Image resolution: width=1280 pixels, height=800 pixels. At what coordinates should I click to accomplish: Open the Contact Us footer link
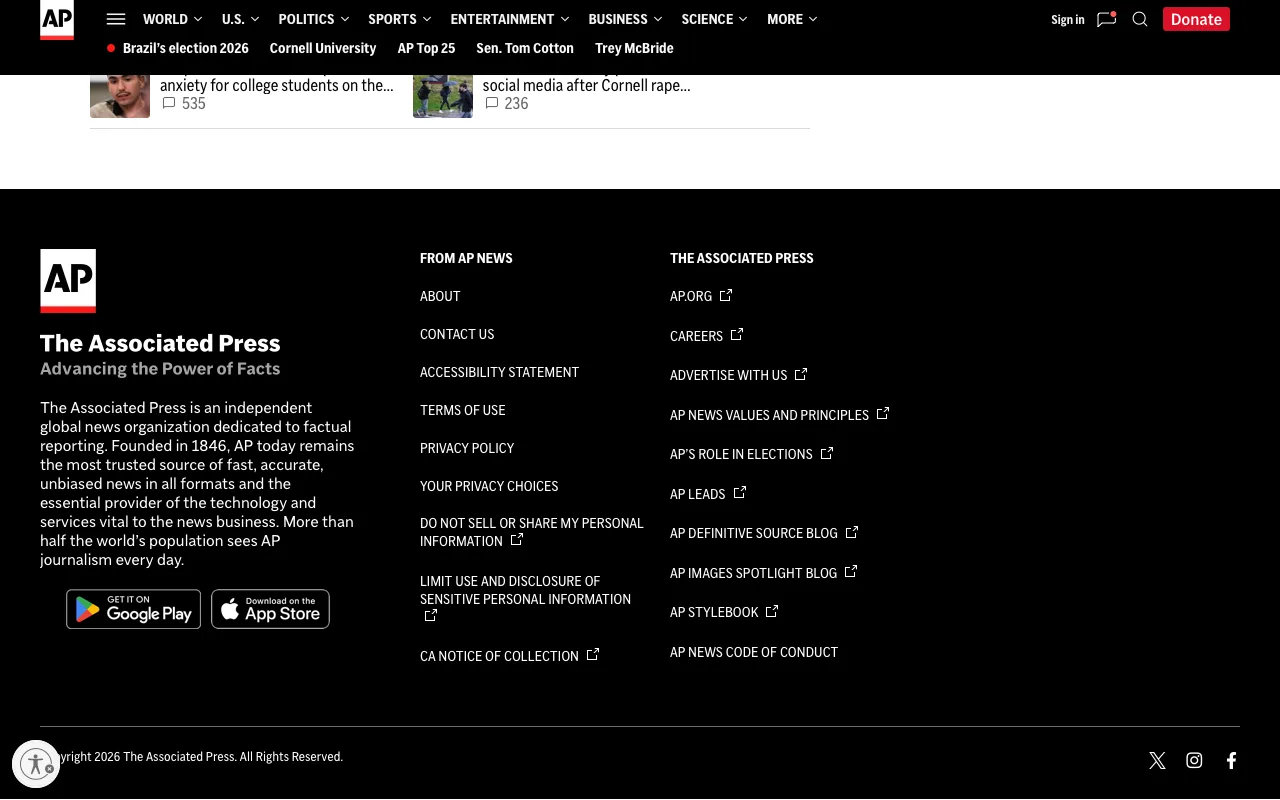coord(457,334)
